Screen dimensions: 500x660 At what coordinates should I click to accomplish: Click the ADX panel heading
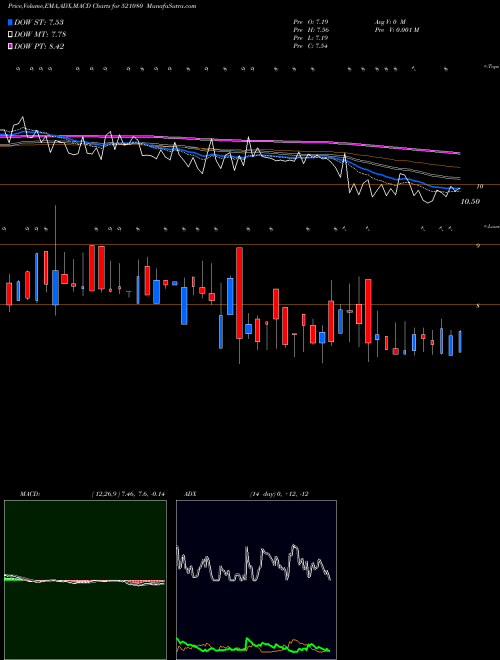point(190,494)
